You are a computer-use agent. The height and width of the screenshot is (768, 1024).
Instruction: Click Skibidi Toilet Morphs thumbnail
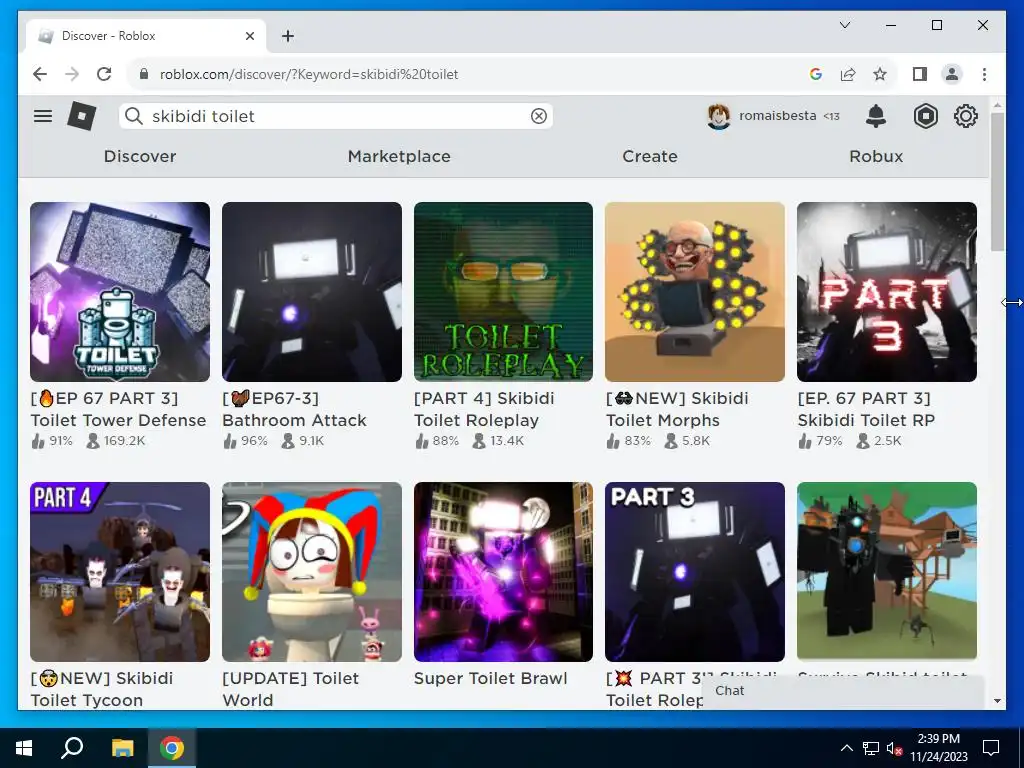(695, 292)
